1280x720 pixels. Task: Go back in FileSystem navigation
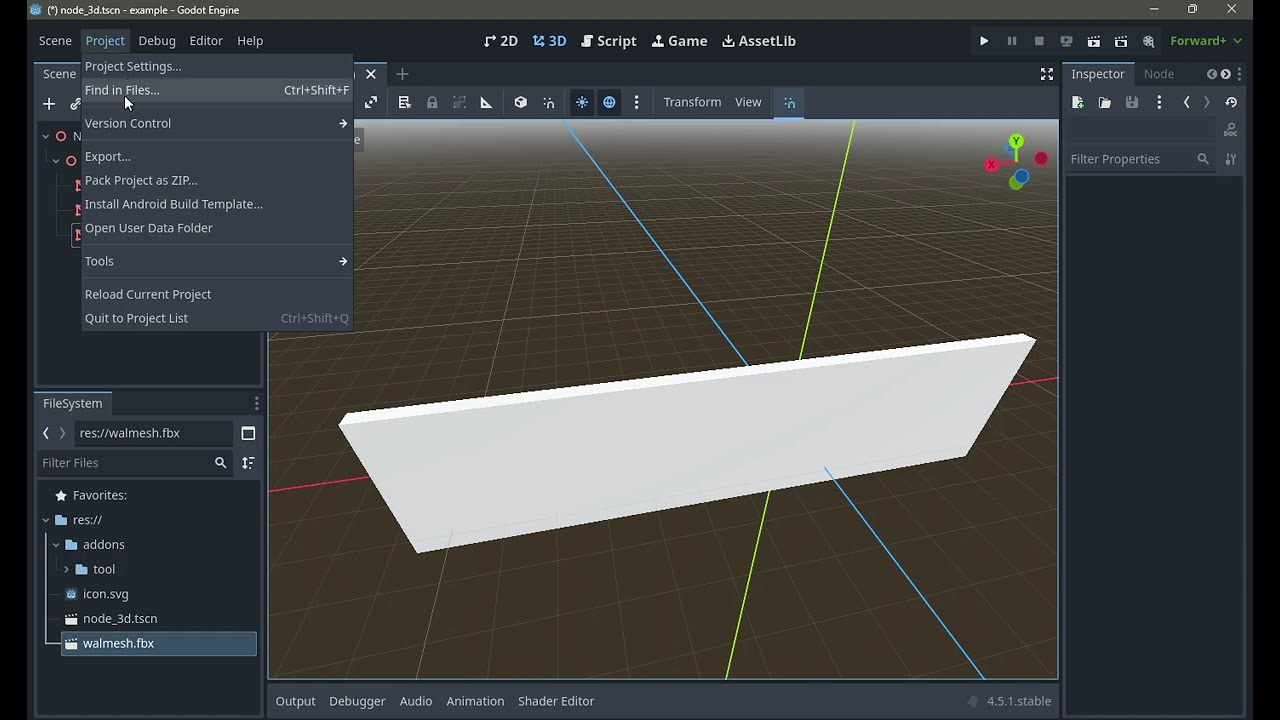46,433
